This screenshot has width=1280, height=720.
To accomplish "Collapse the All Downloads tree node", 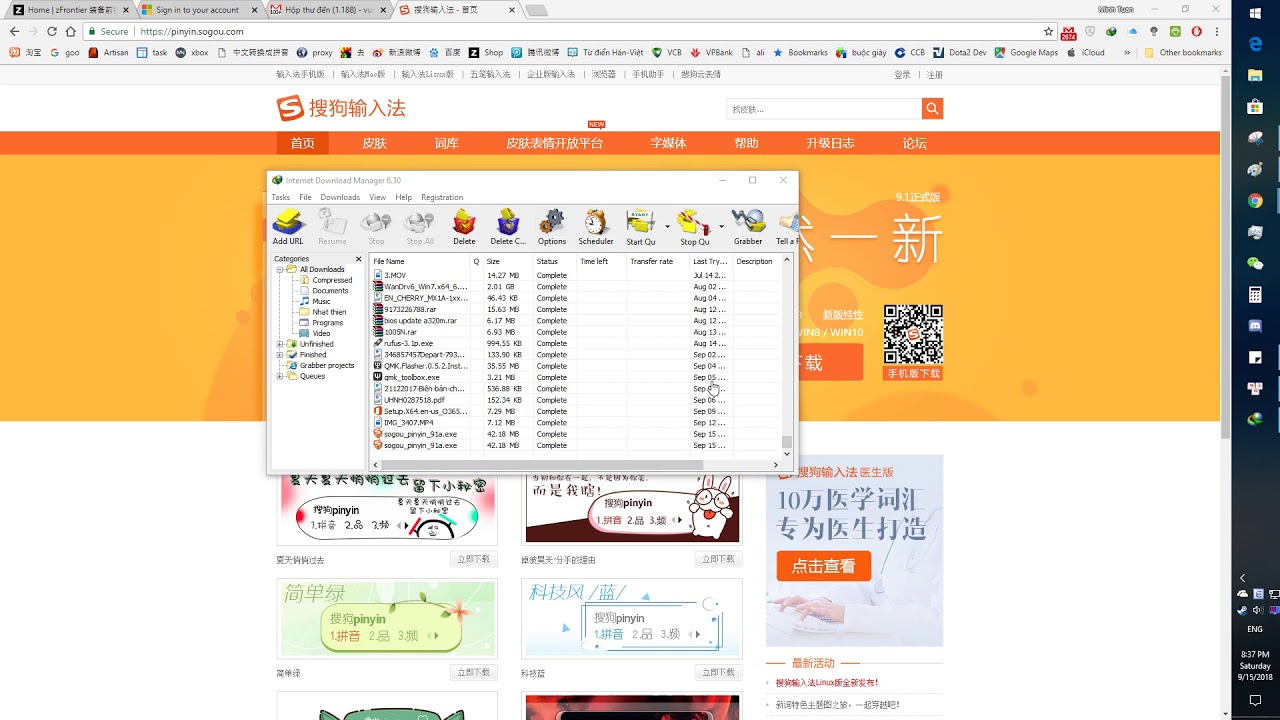I will pos(280,270).
